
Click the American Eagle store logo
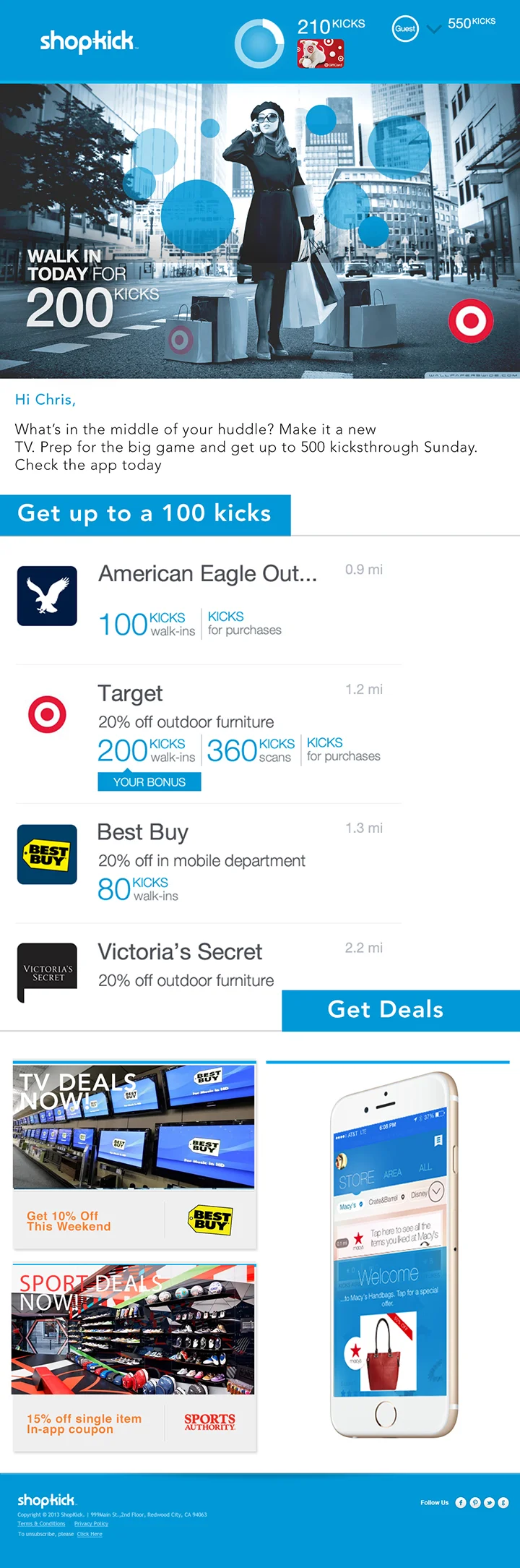click(x=47, y=596)
